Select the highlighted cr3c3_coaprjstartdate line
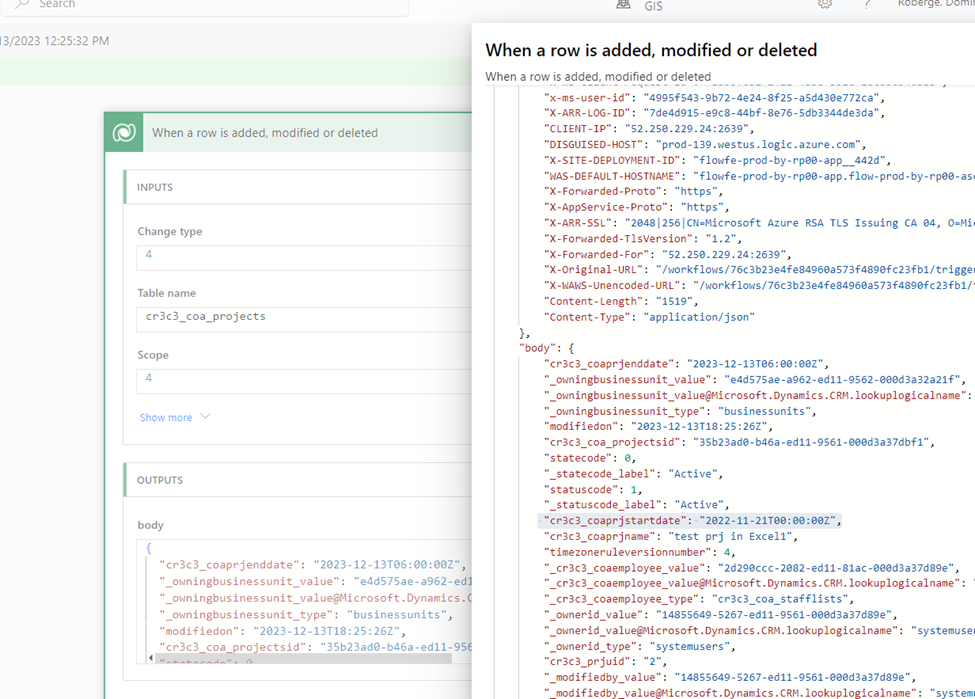The width and height of the screenshot is (975, 699). coord(690,521)
